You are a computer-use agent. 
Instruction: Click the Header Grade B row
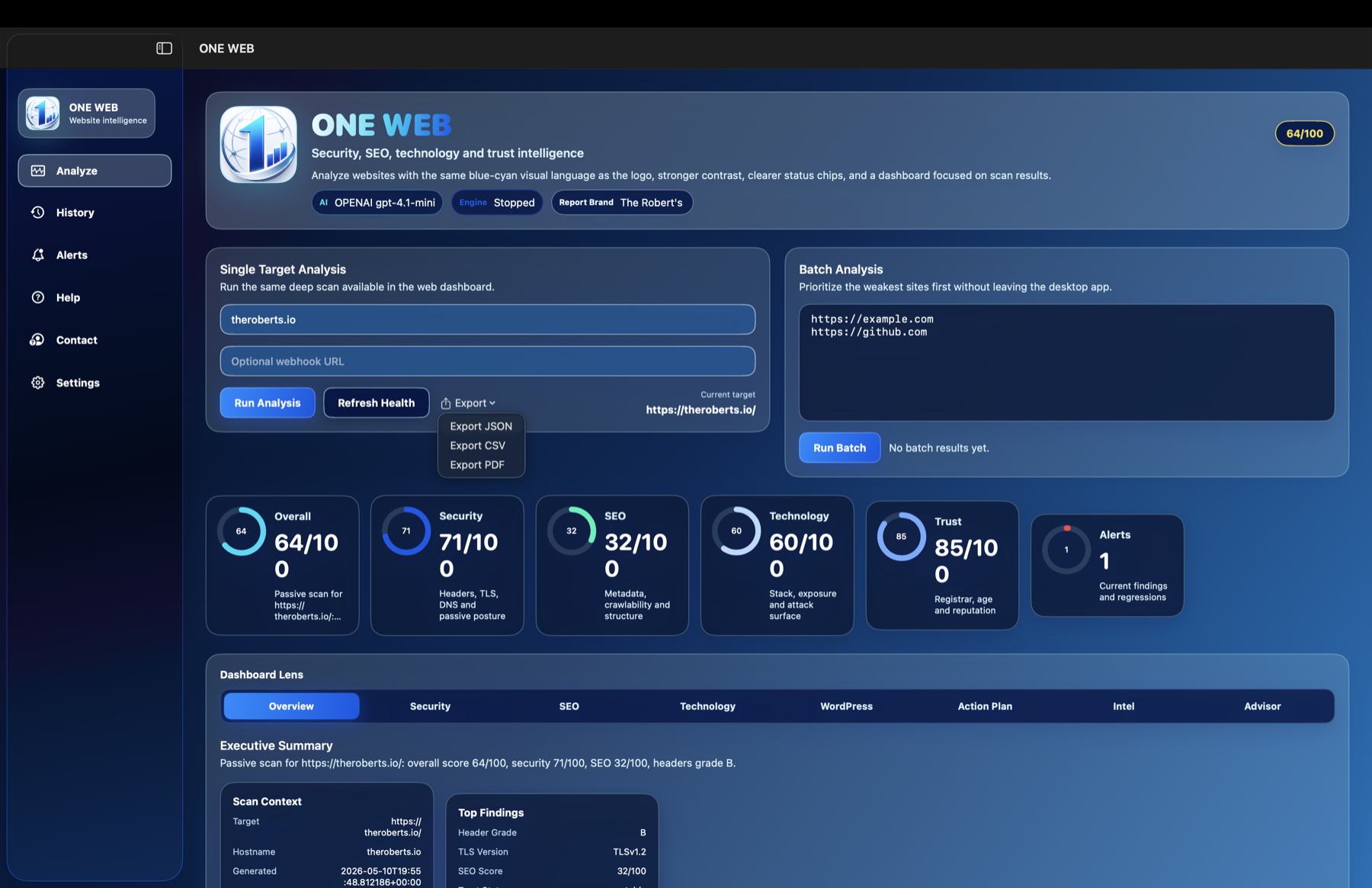pyautogui.click(x=552, y=833)
